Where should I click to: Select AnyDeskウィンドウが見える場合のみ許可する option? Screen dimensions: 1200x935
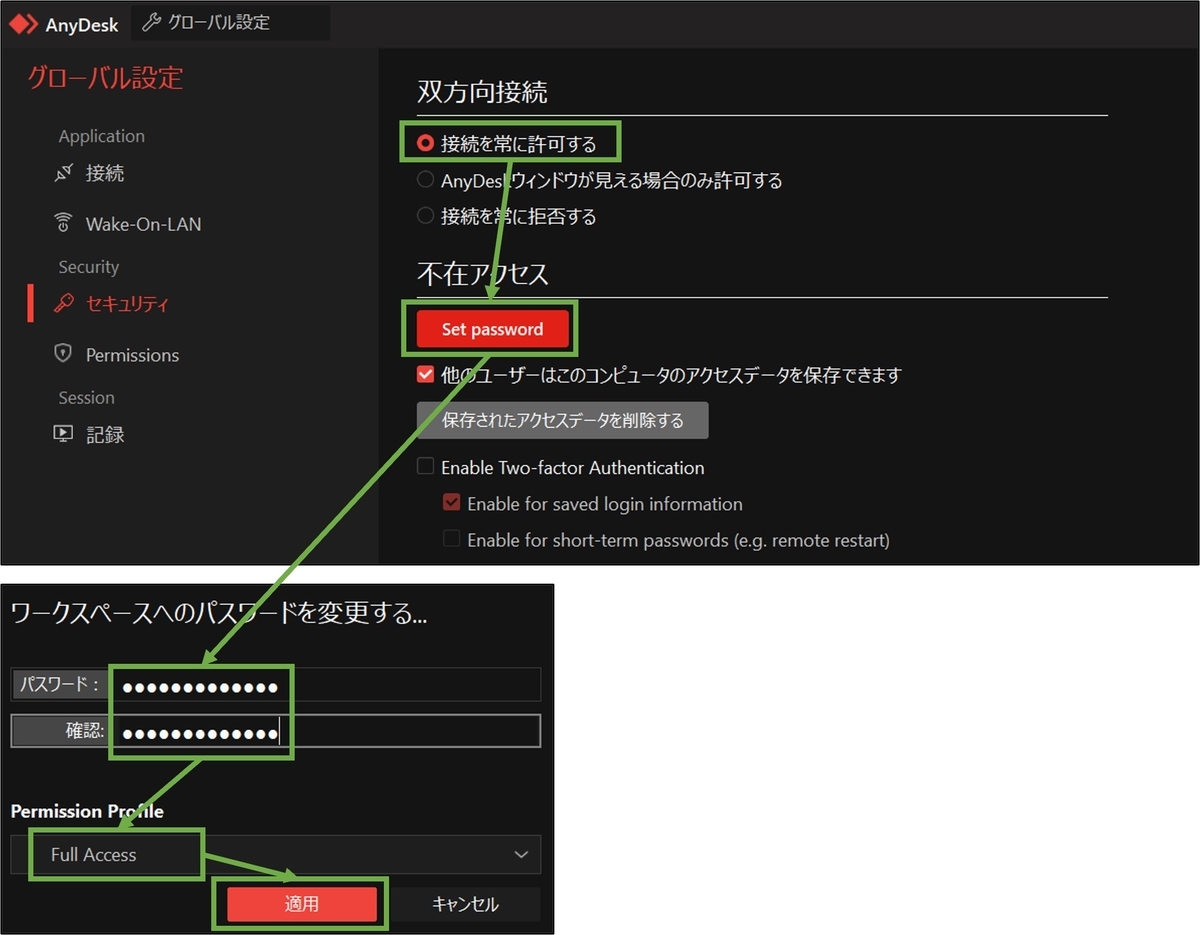pos(425,180)
